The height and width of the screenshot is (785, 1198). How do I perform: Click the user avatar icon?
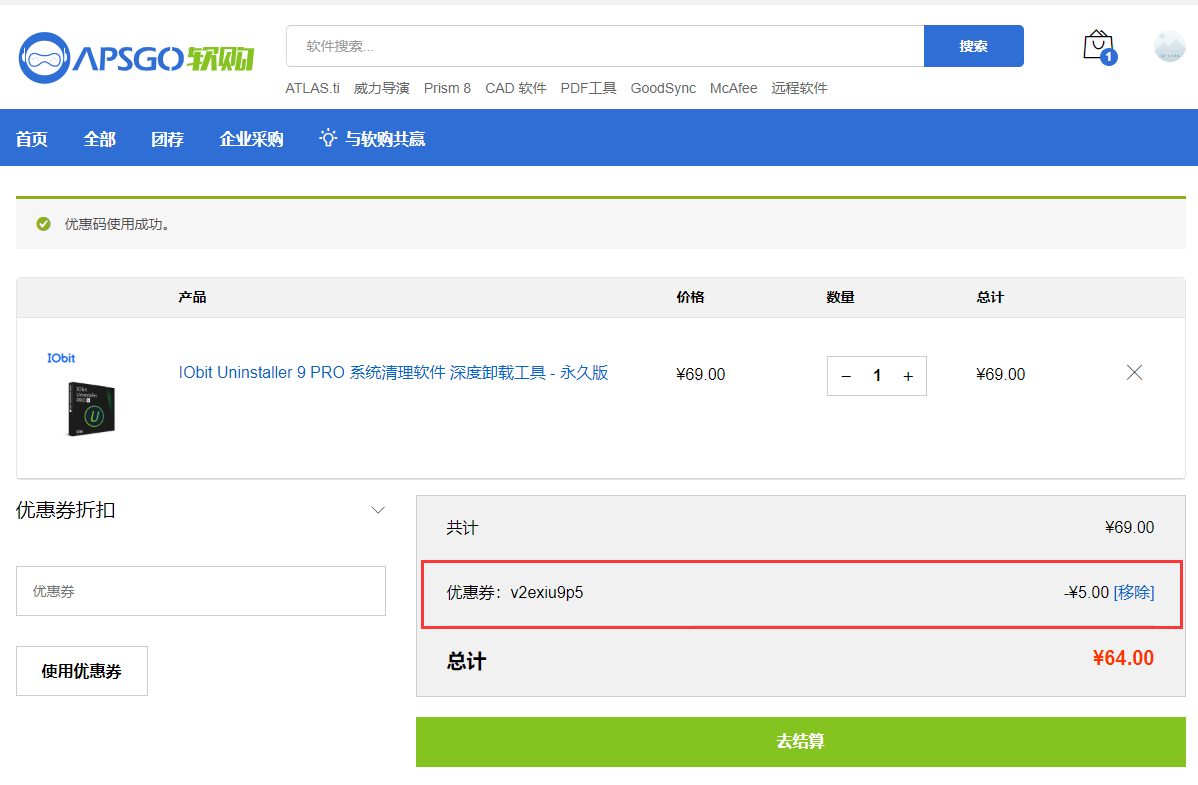(1169, 46)
